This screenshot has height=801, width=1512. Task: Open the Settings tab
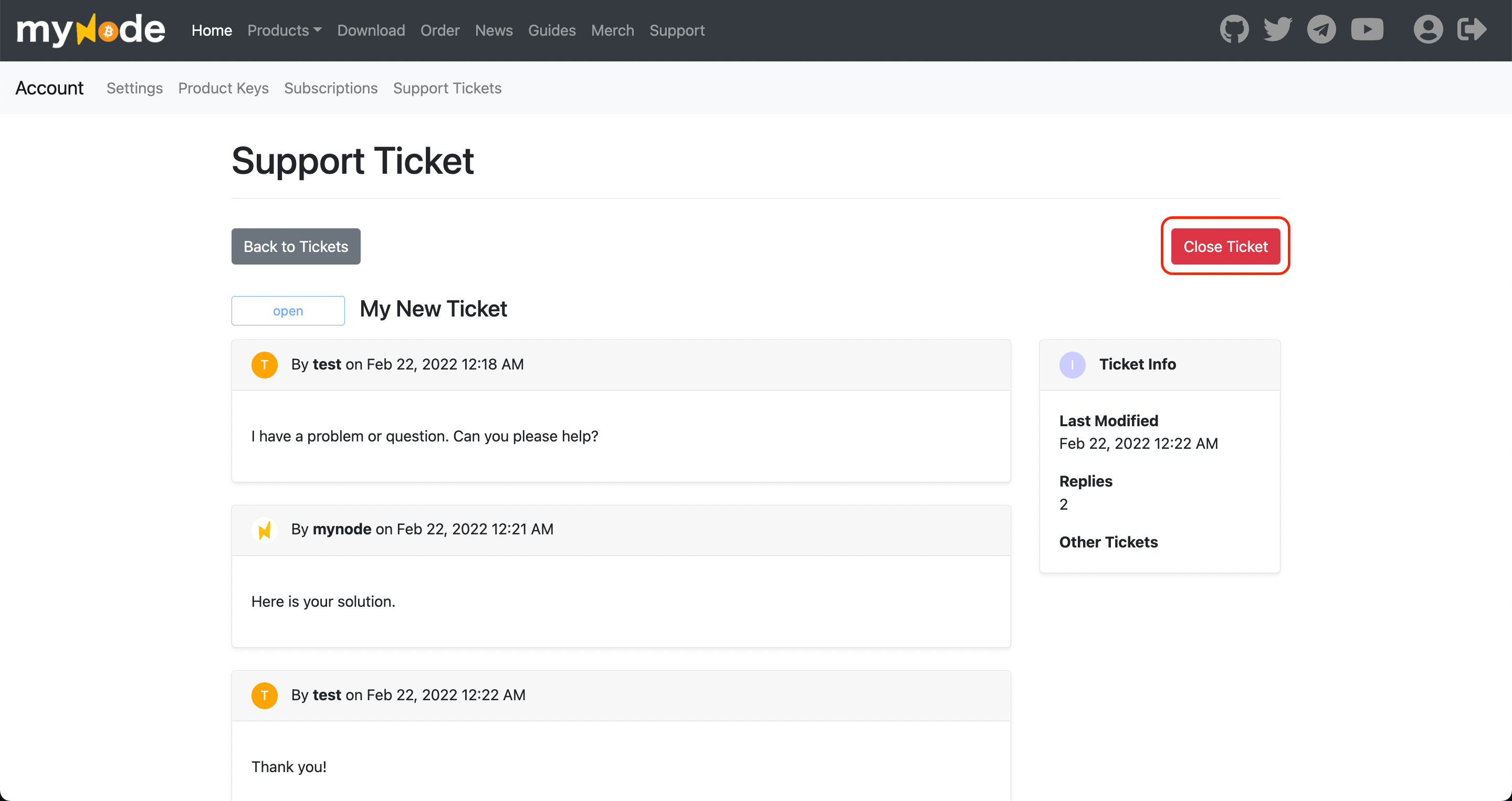click(134, 88)
